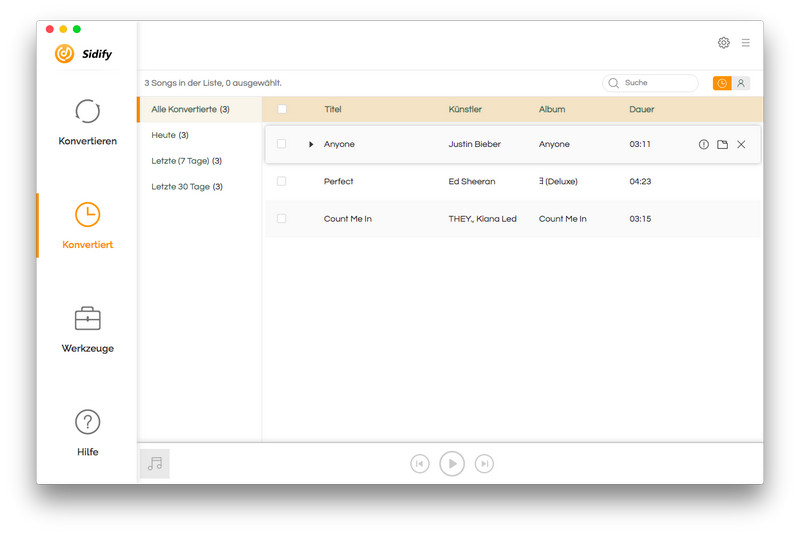
Task: Remove the Anyone track from list
Action: (x=741, y=144)
